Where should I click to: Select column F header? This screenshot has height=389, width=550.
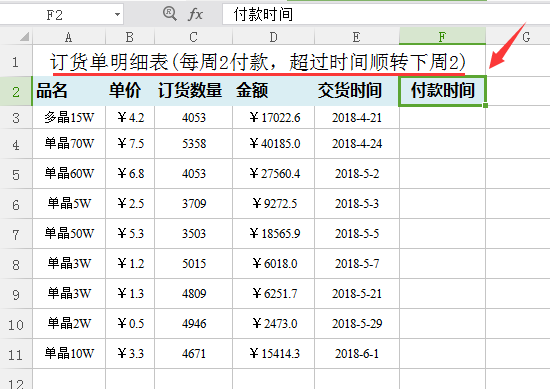(x=442, y=36)
